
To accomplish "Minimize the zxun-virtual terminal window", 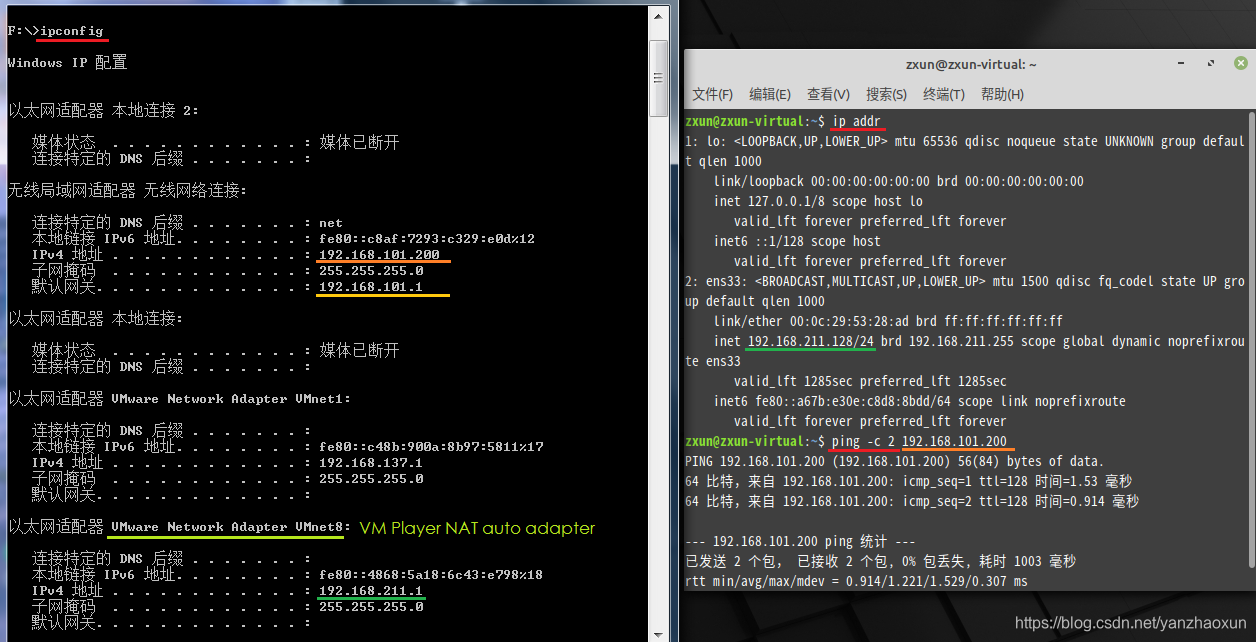I will [1182, 63].
